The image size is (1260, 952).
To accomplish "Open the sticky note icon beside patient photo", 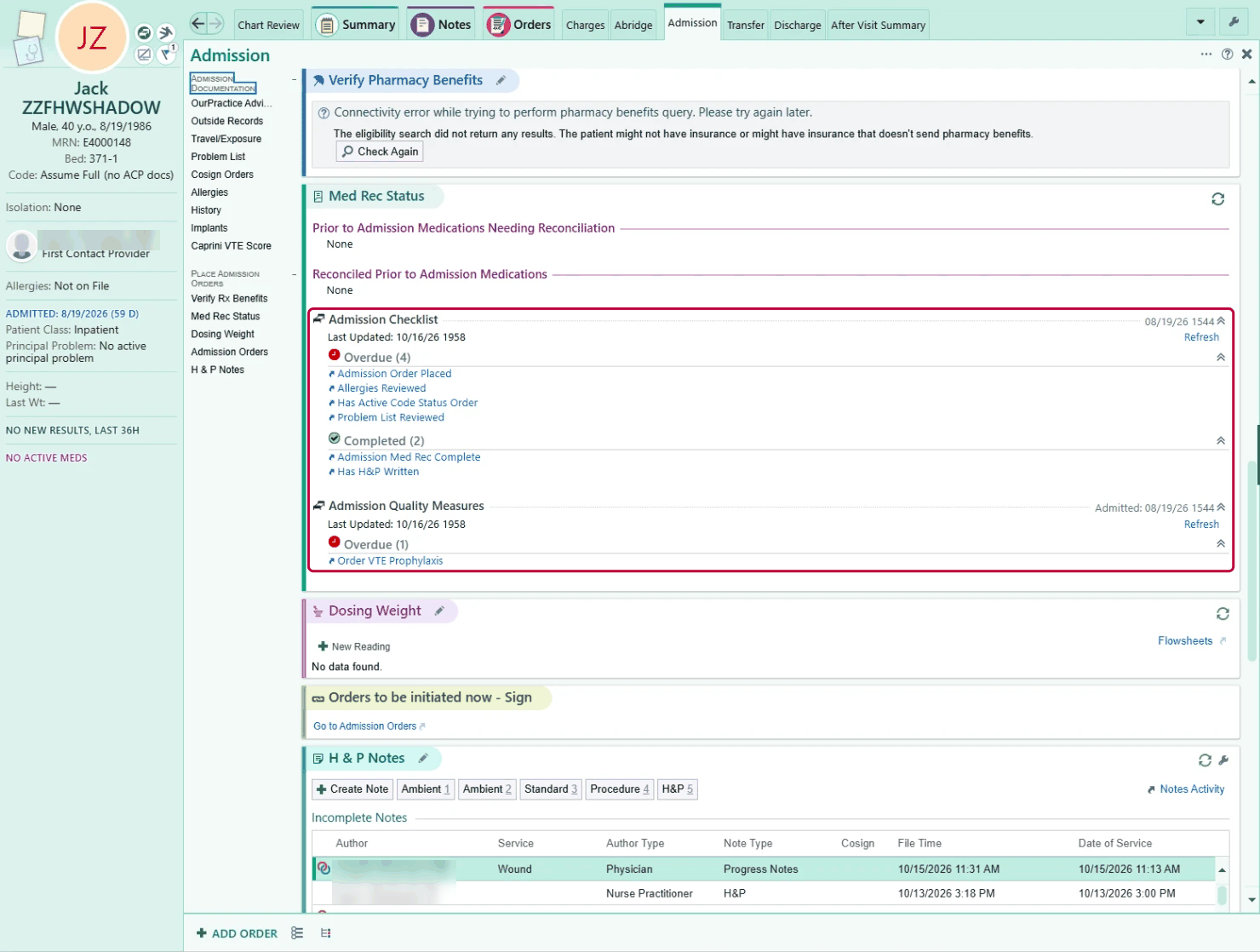I will pos(31,25).
